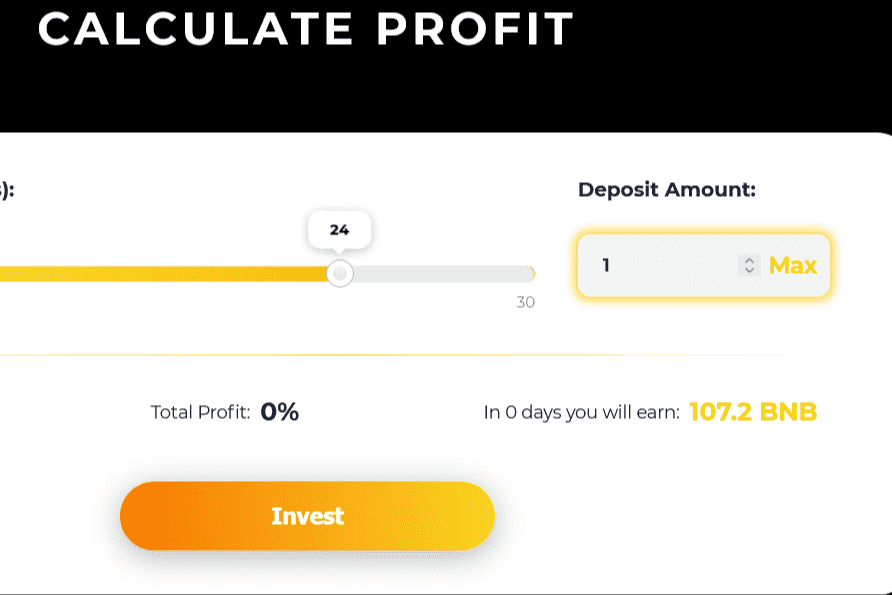892x595 pixels.
Task: Click the 107.2 BNB earnings value
Action: pos(753,412)
